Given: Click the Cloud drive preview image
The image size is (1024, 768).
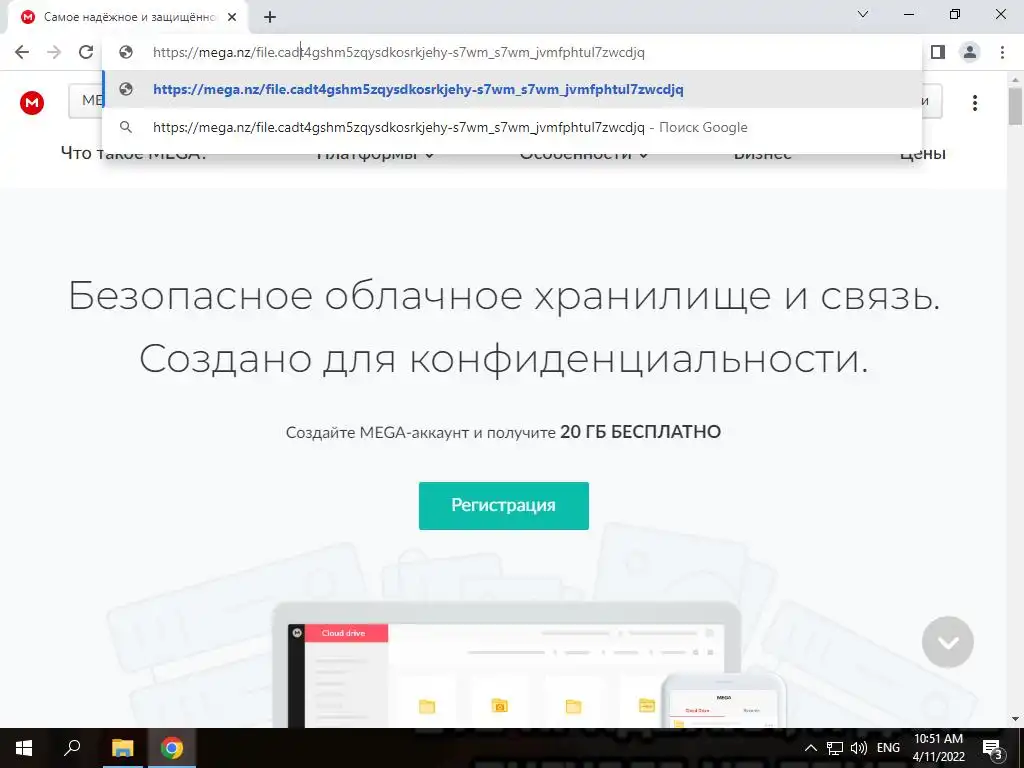Looking at the screenshot, I should [507, 665].
